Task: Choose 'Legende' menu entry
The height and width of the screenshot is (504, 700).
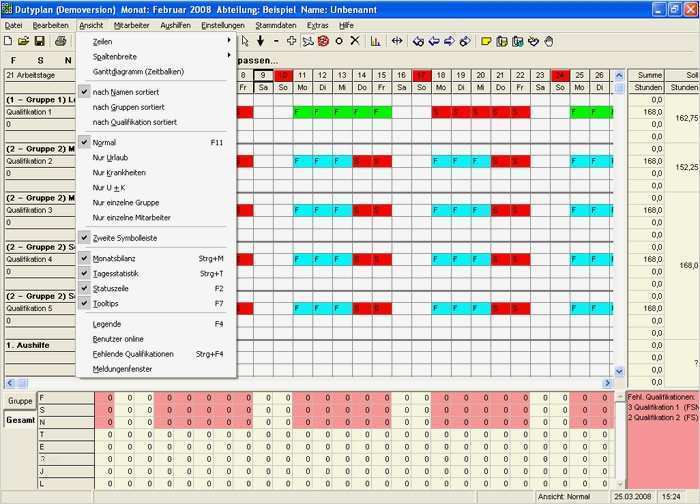Action: coord(156,324)
